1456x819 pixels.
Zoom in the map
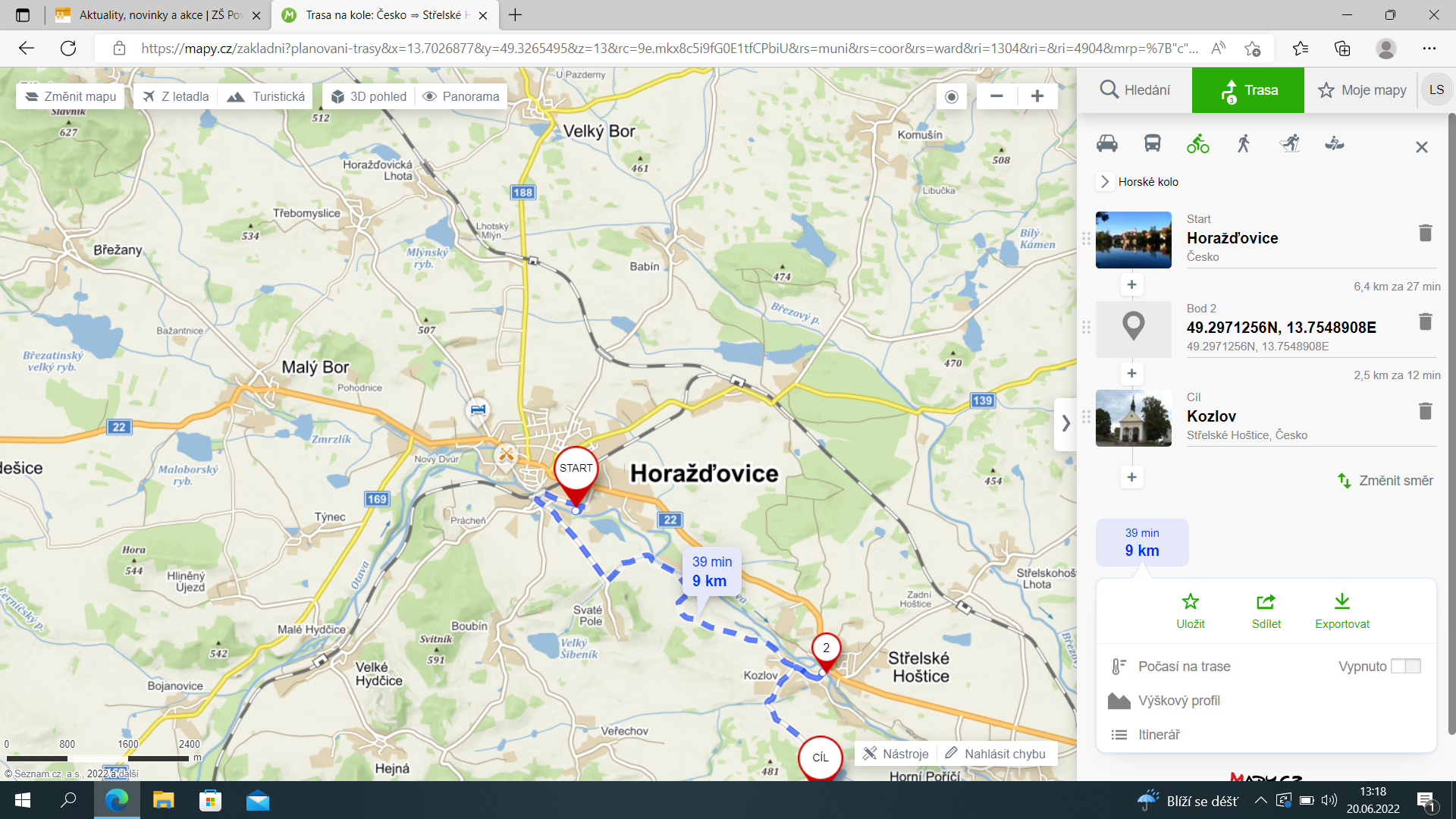pos(1037,96)
